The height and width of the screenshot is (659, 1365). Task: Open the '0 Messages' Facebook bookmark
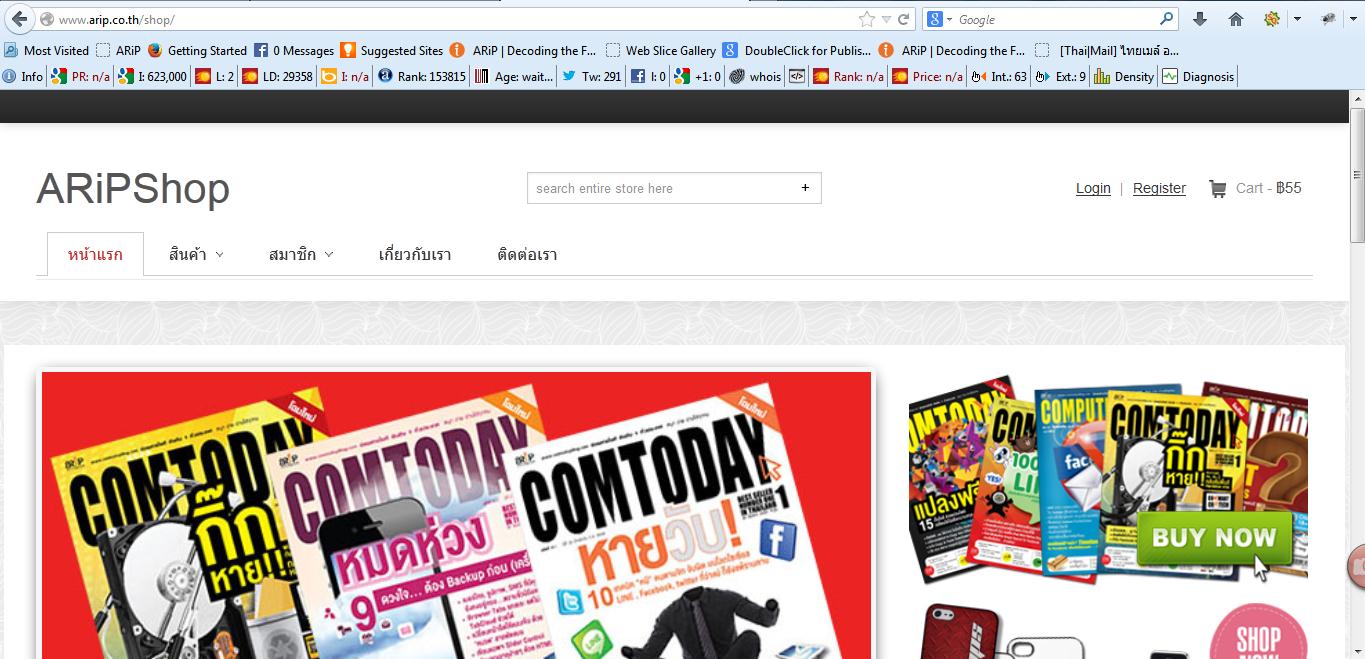tap(294, 50)
